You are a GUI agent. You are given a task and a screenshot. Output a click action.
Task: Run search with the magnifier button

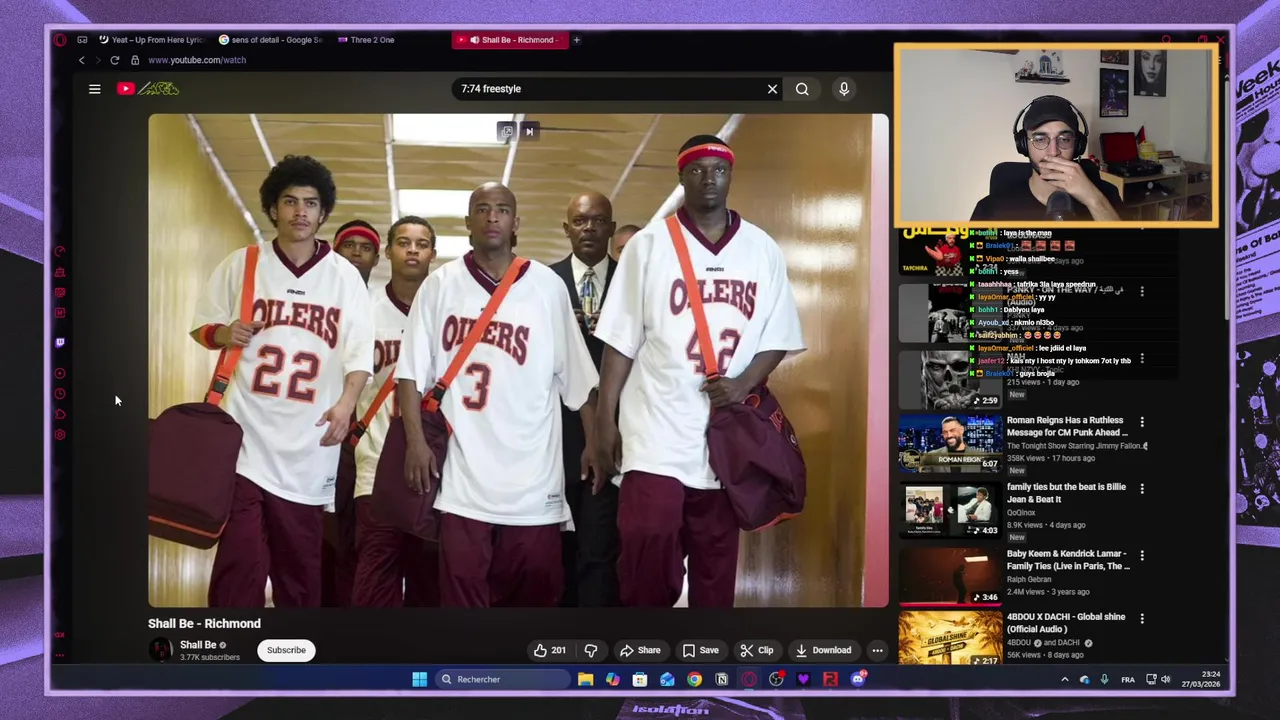click(802, 89)
